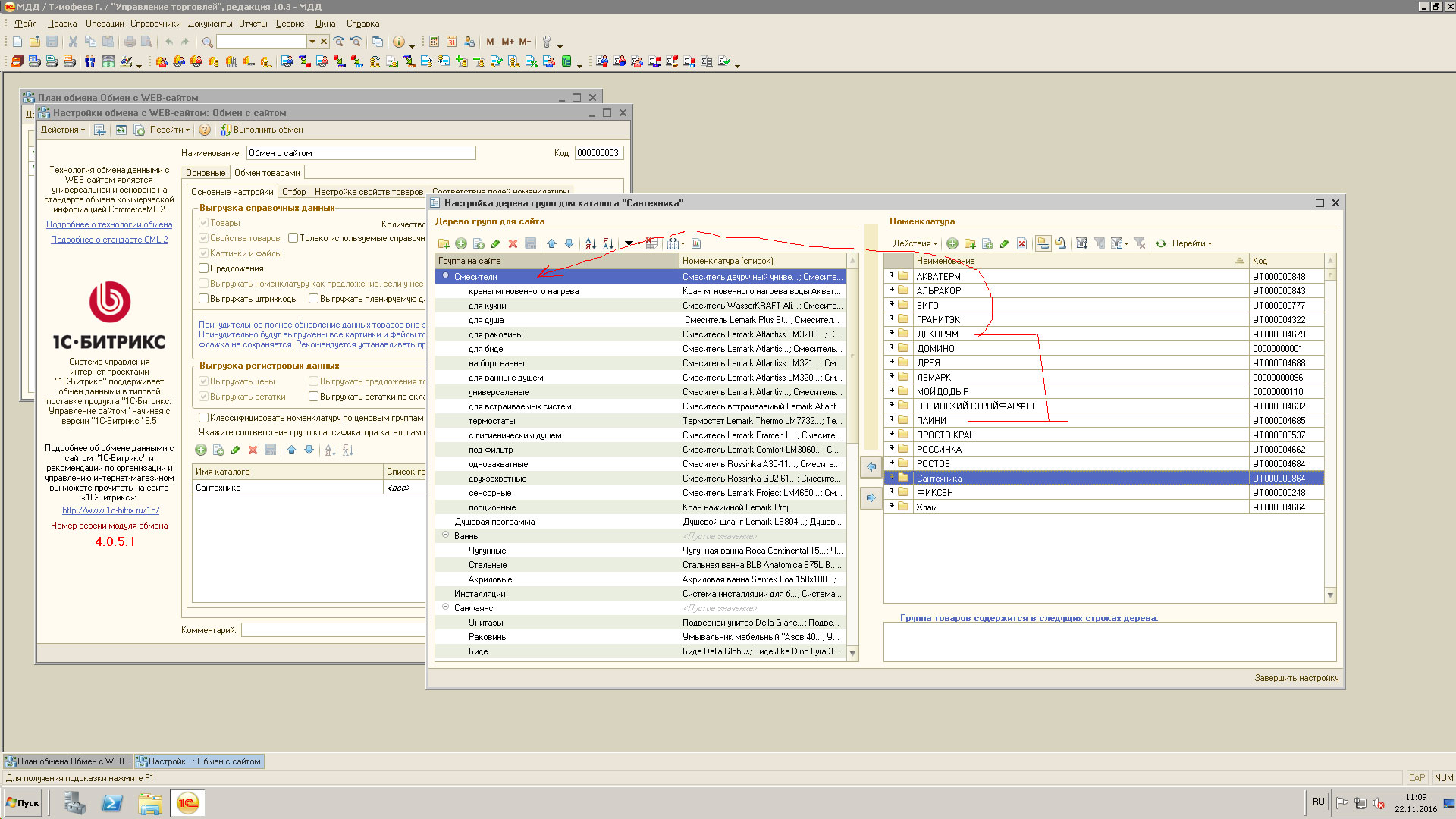This screenshot has height=819, width=1456.
Task: Sort site groups ascending (А-Я icon)
Action: [x=590, y=243]
